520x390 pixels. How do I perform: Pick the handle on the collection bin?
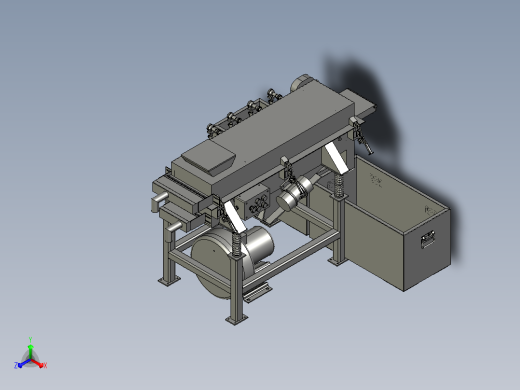428,239
